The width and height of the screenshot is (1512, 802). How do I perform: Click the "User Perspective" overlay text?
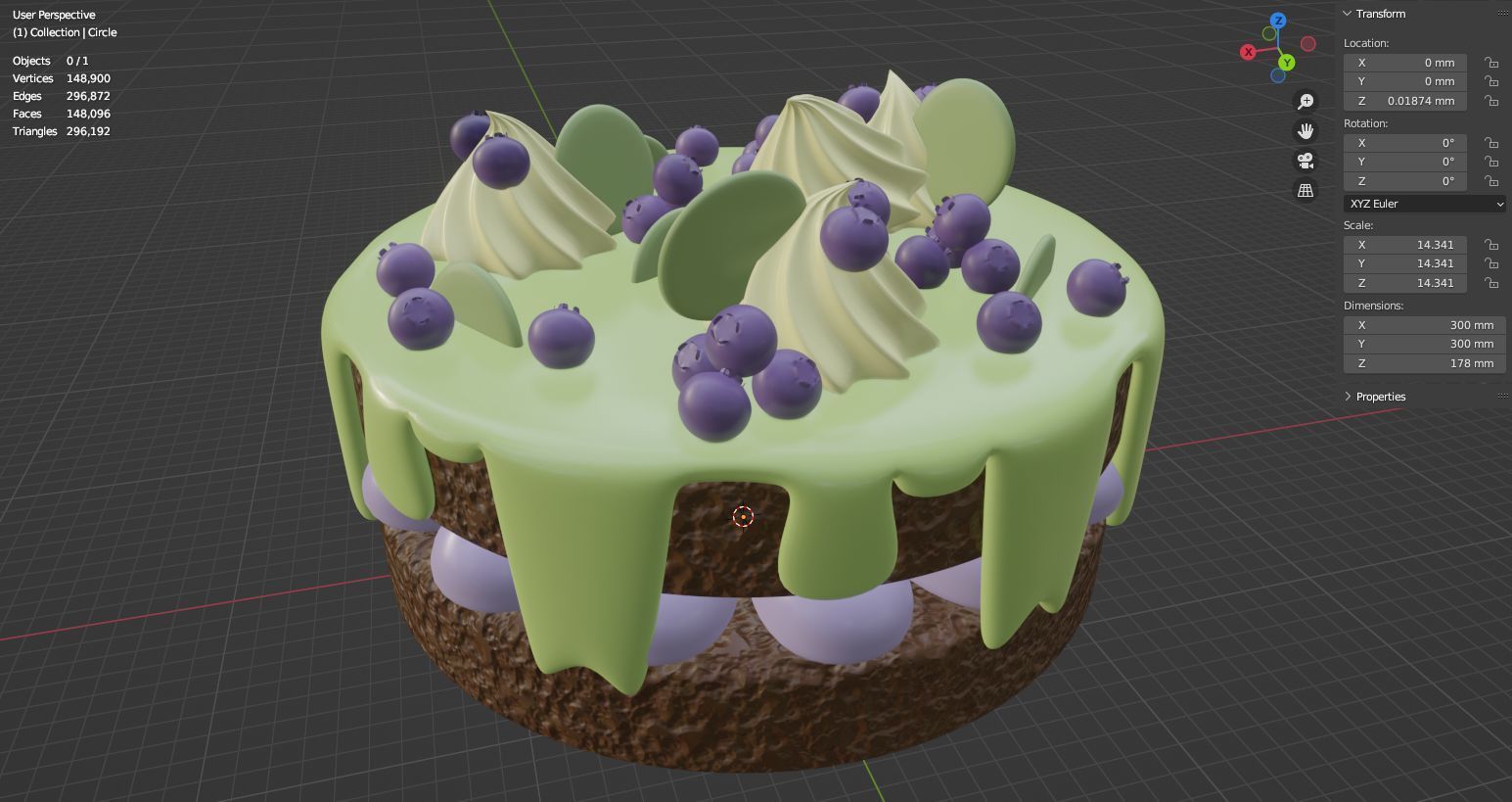coord(54,15)
